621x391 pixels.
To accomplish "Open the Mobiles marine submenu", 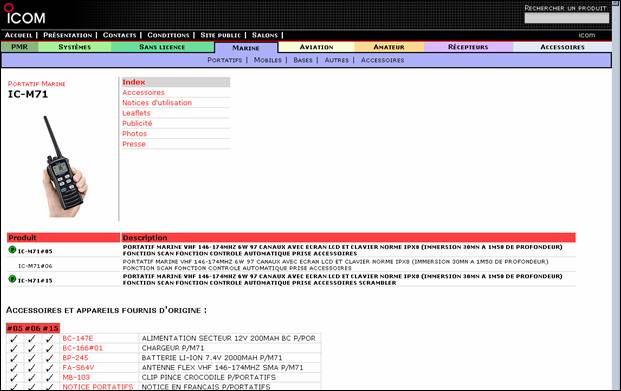I will (268, 60).
